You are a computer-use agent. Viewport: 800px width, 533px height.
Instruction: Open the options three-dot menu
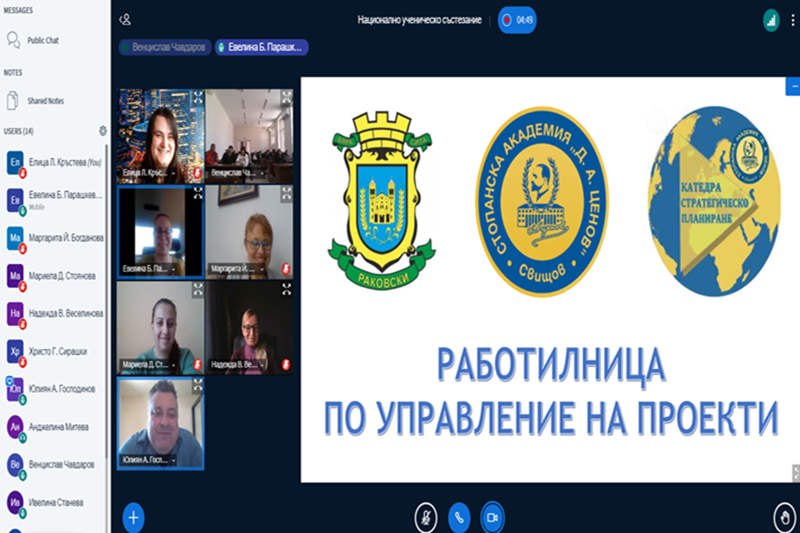point(792,20)
